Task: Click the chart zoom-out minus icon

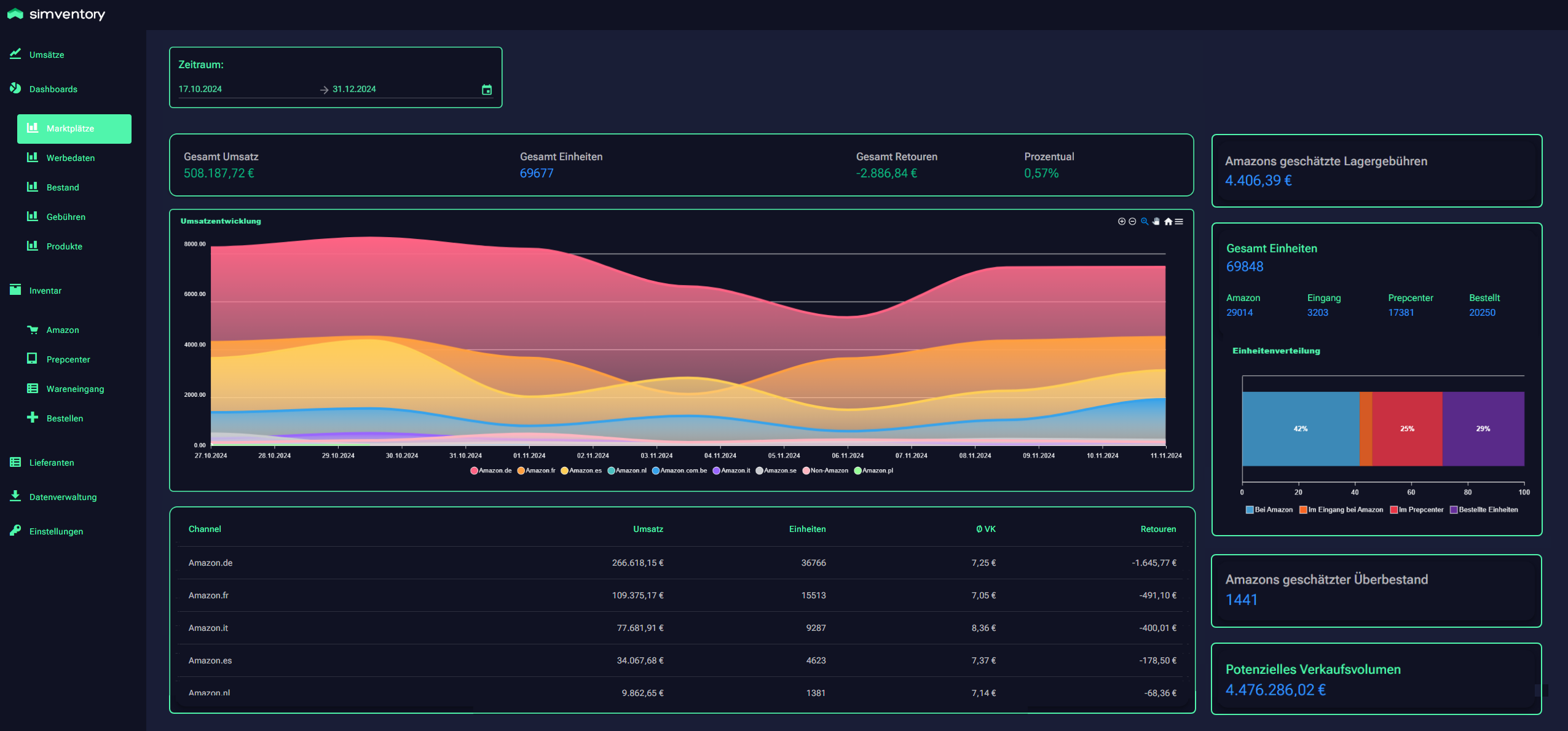Action: [x=1132, y=222]
